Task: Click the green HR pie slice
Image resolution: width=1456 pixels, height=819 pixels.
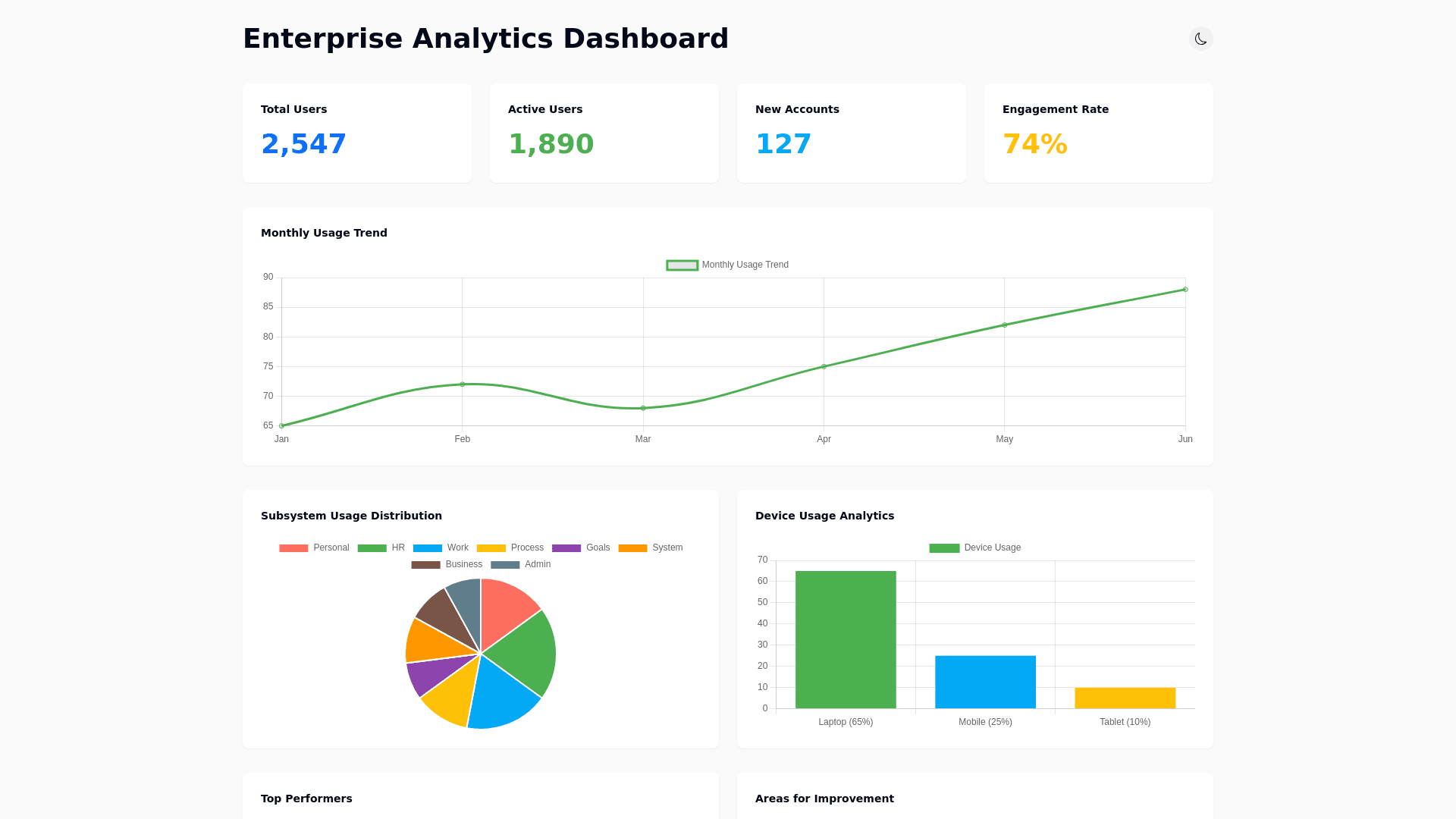Action: 525,652
